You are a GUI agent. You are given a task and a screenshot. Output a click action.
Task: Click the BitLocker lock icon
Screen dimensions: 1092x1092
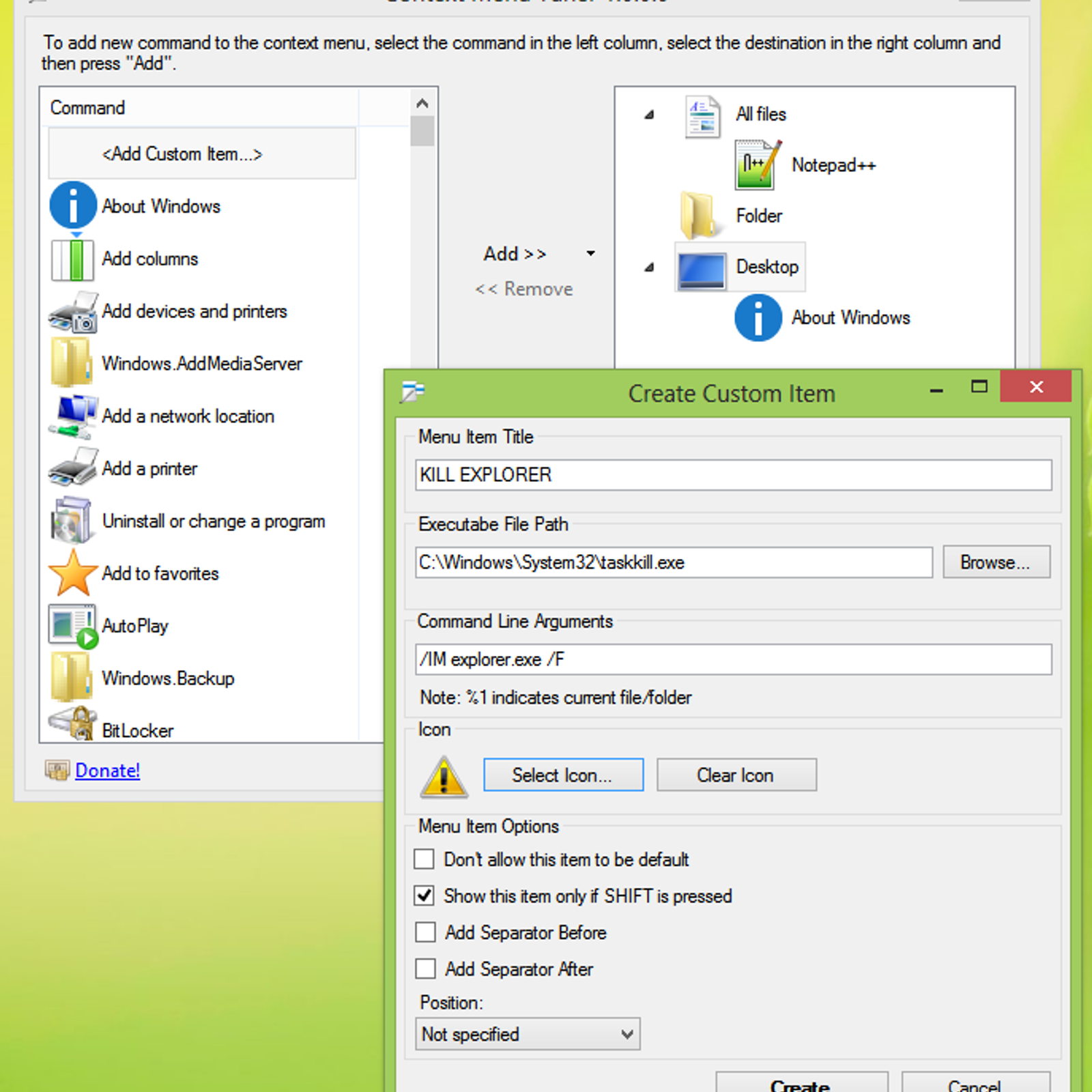(x=73, y=724)
